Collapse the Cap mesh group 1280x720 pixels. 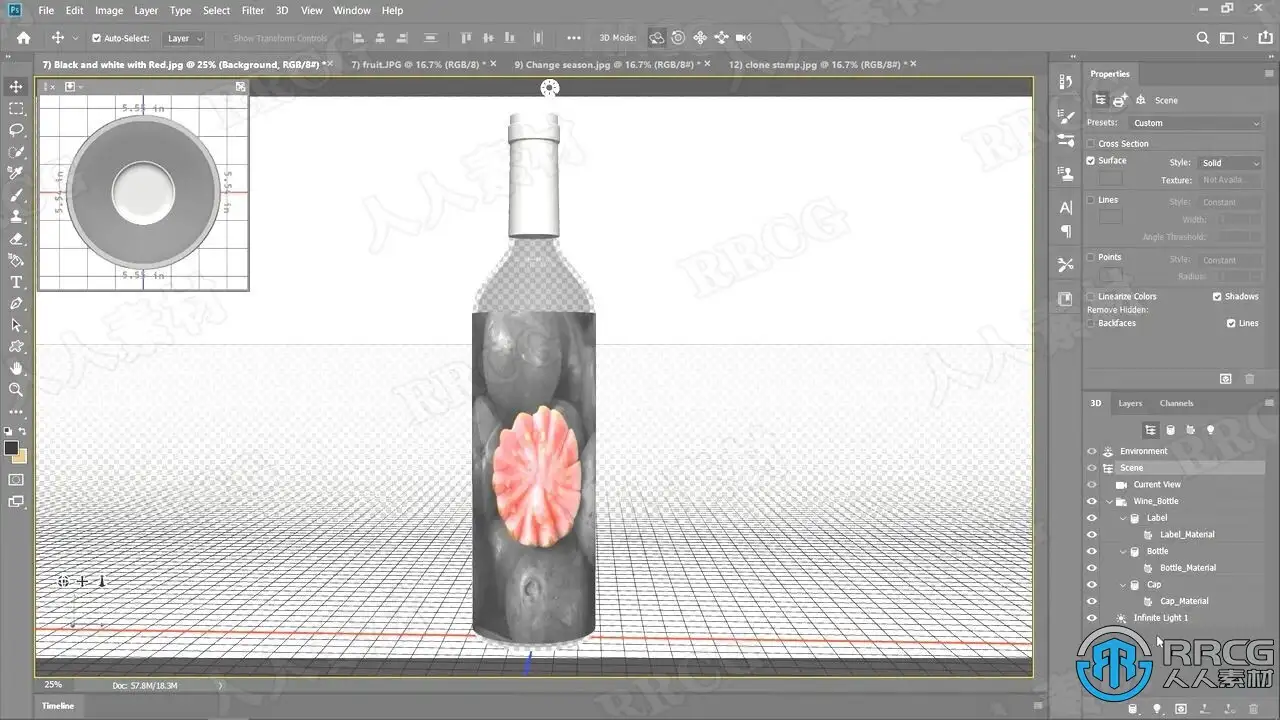(1123, 585)
